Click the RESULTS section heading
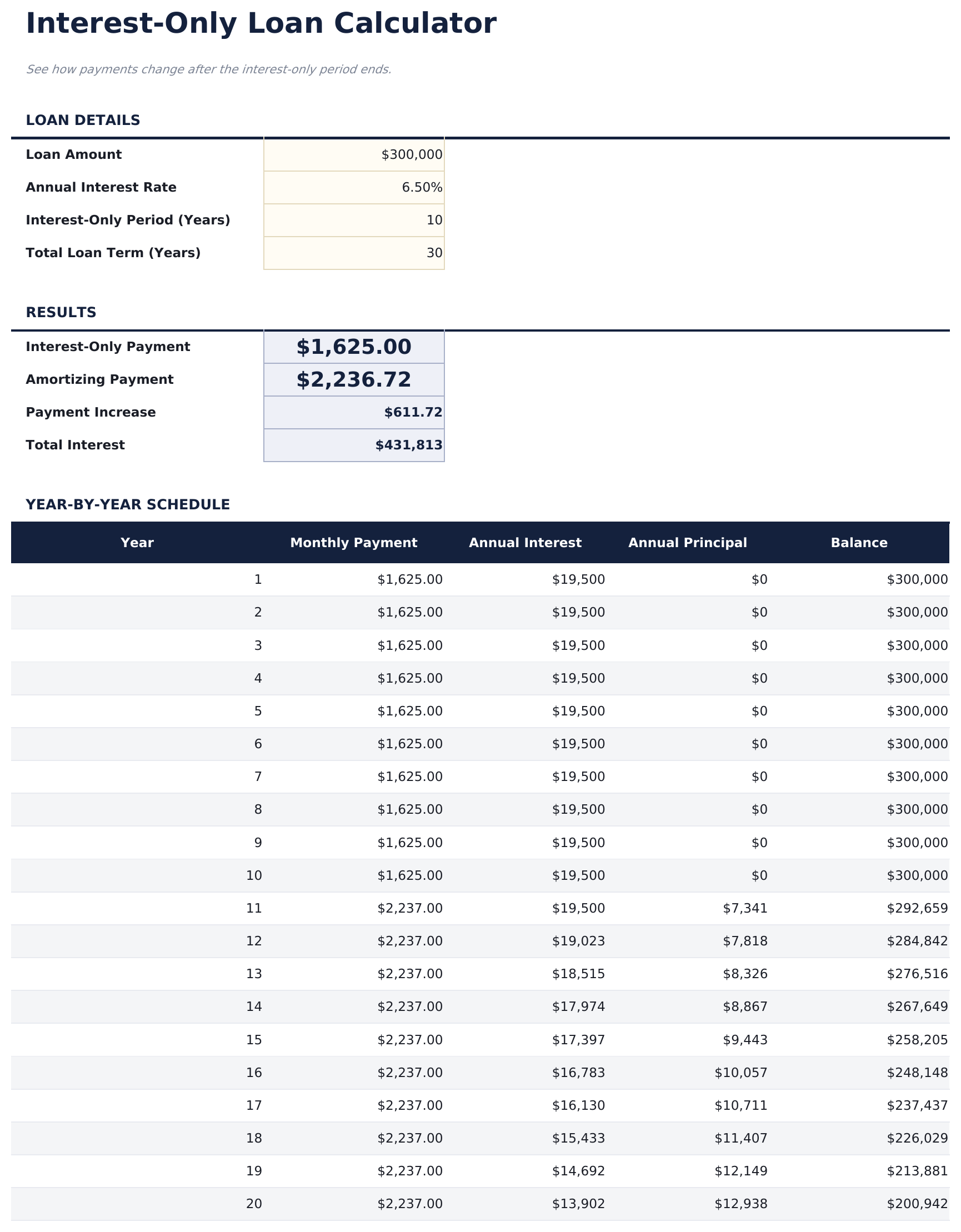 point(61,311)
